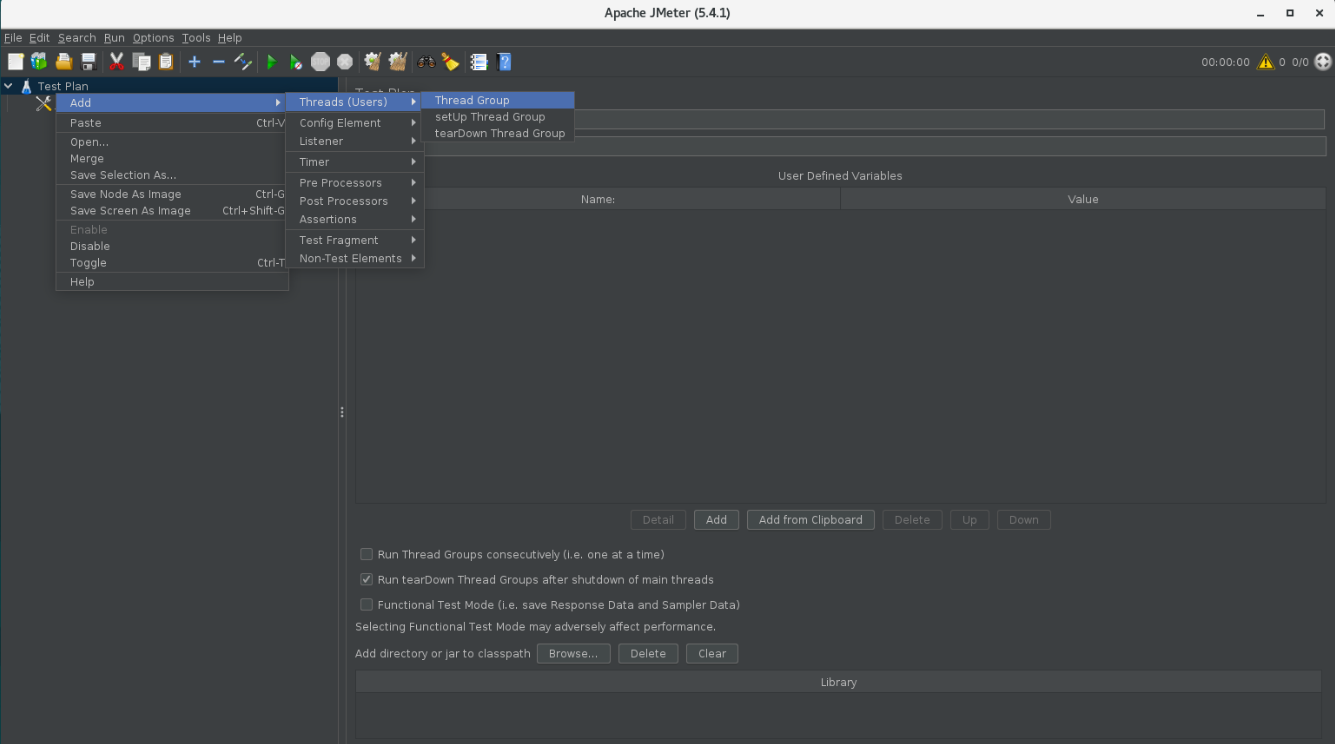The height and width of the screenshot is (746, 1335).
Task: Enable Functional Test Mode checkbox
Action: pyautogui.click(x=366, y=605)
